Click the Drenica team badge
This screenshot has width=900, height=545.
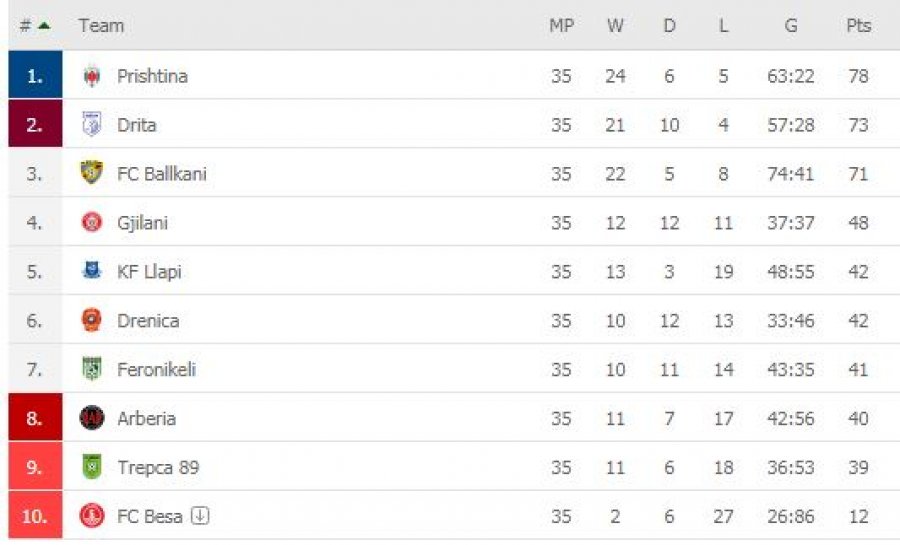click(92, 320)
